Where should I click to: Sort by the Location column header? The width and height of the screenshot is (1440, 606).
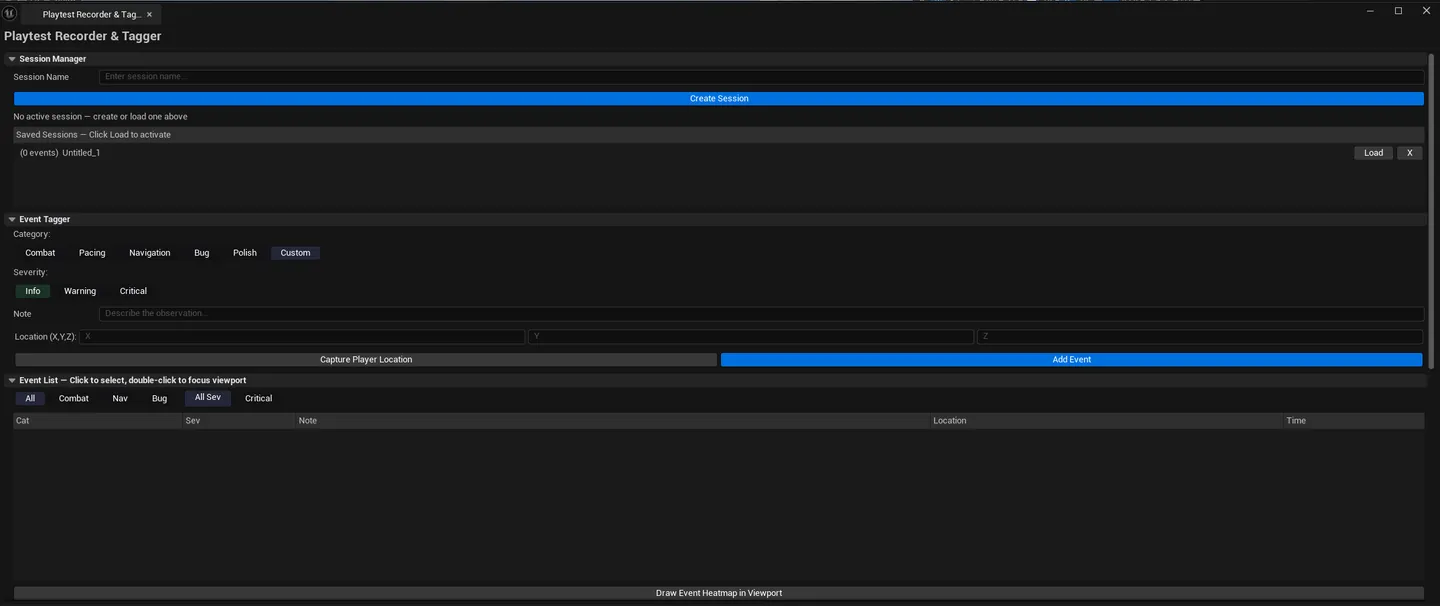[1107, 421]
